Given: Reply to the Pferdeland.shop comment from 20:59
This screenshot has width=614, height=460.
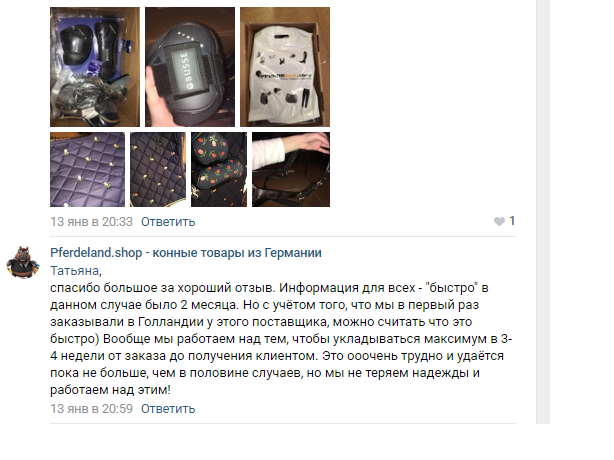Looking at the screenshot, I should [168, 409].
